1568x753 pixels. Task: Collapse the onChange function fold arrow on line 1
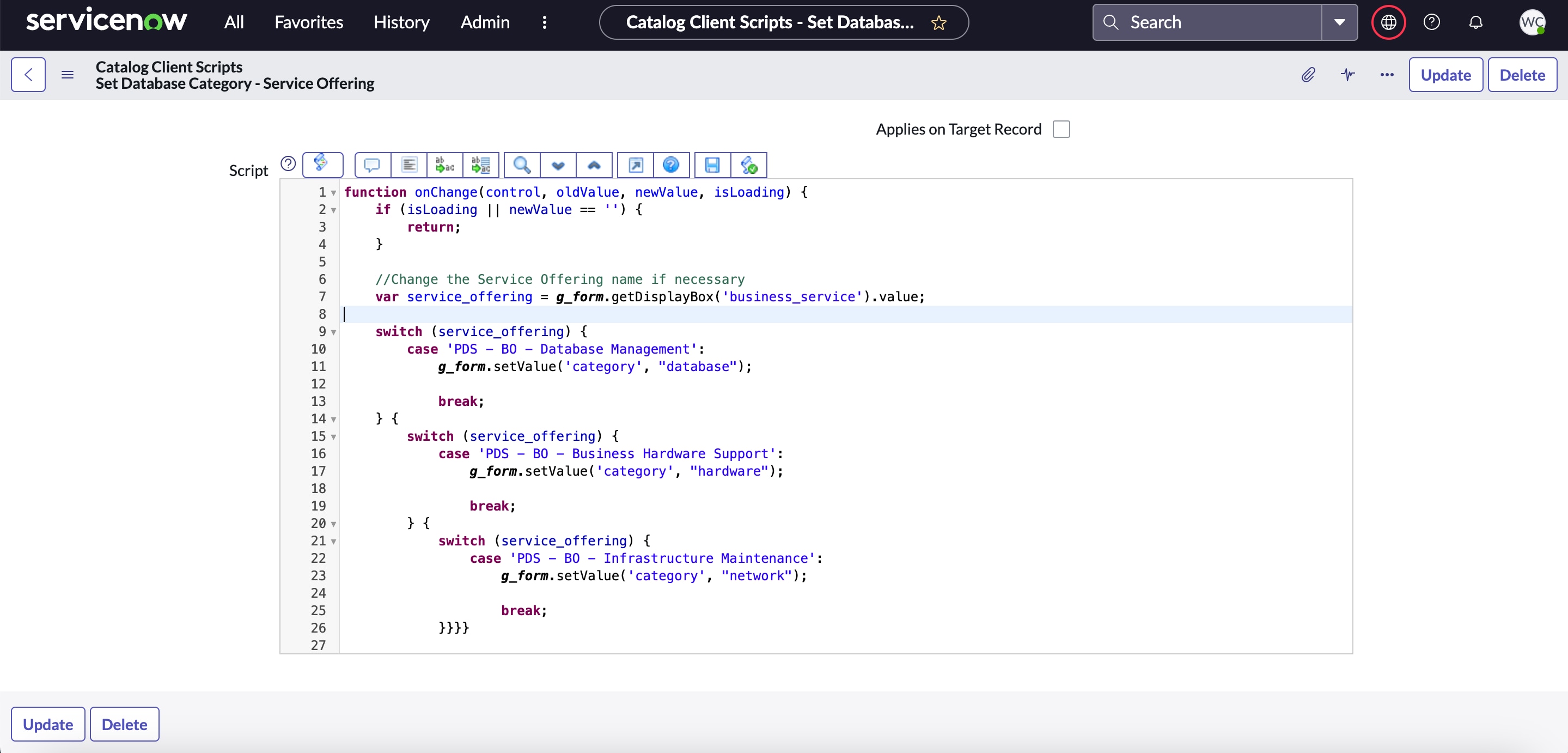(333, 193)
